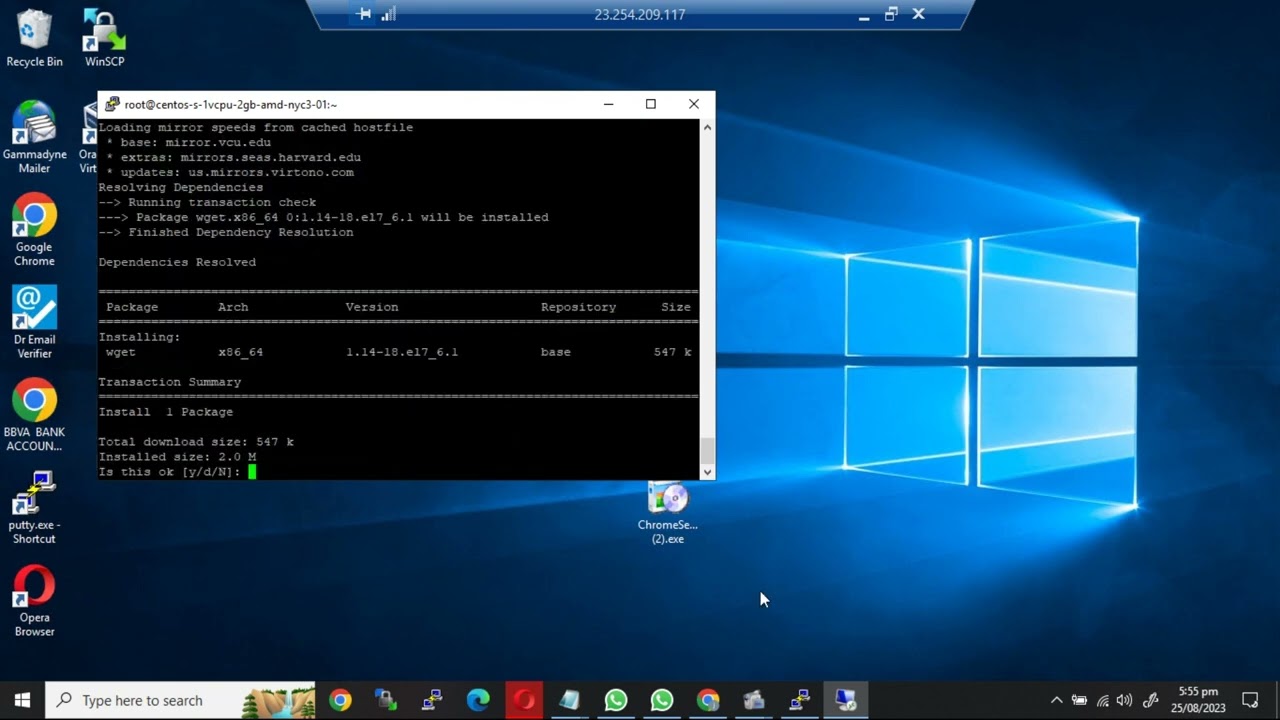This screenshot has height=720, width=1280.
Task: Click the Chrome taskbar icon beside the search box
Action: click(340, 700)
